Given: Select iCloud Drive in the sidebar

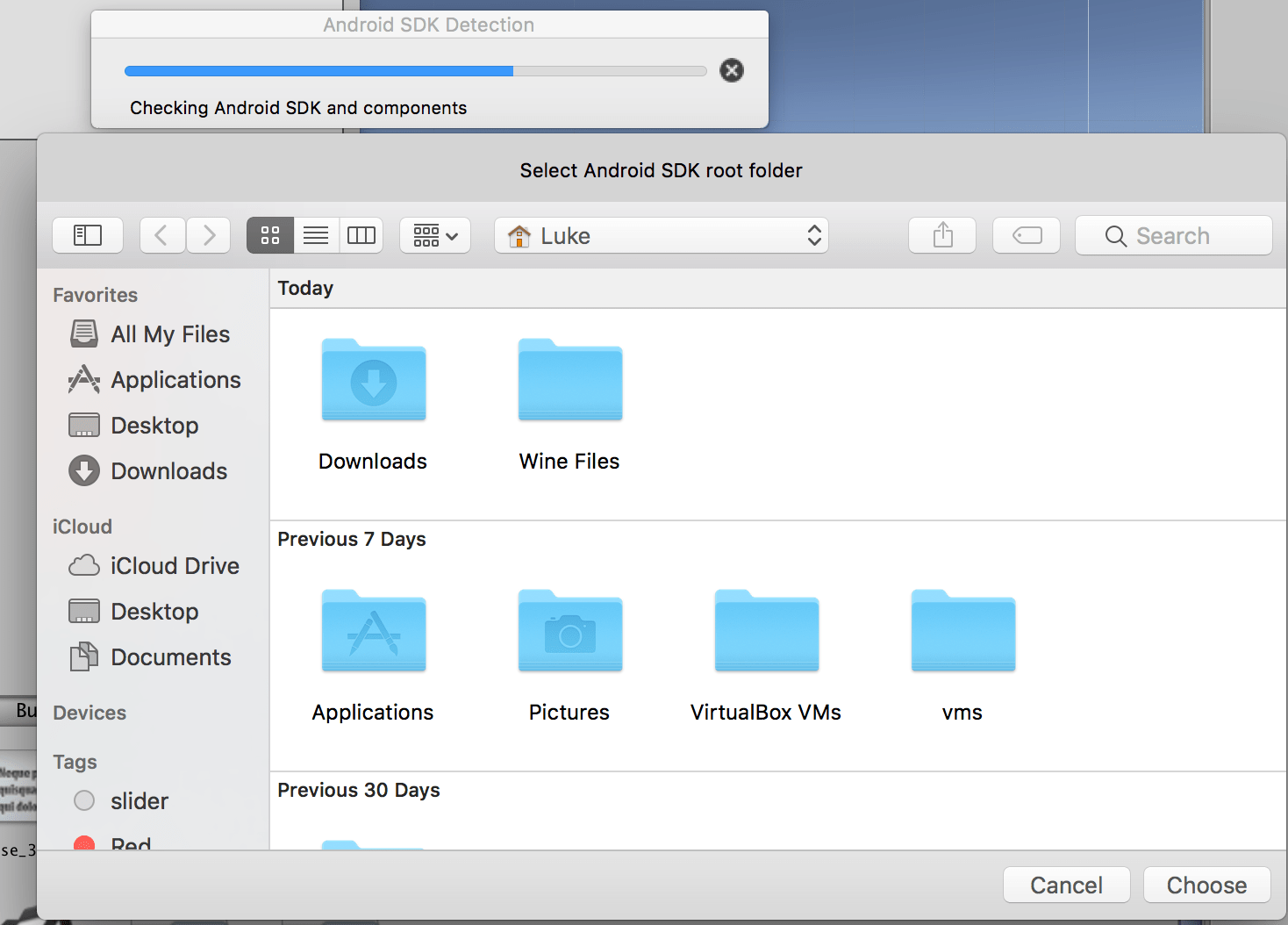Looking at the screenshot, I should point(175,565).
